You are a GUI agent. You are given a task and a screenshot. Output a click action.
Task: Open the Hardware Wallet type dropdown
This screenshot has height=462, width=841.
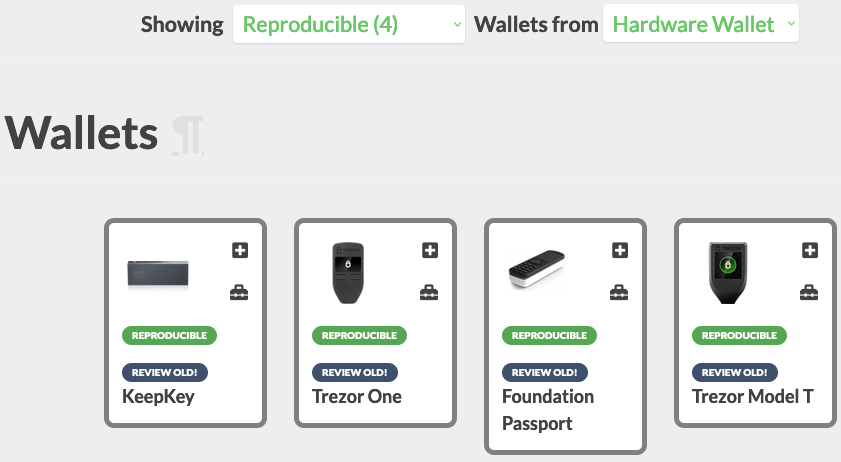[701, 24]
